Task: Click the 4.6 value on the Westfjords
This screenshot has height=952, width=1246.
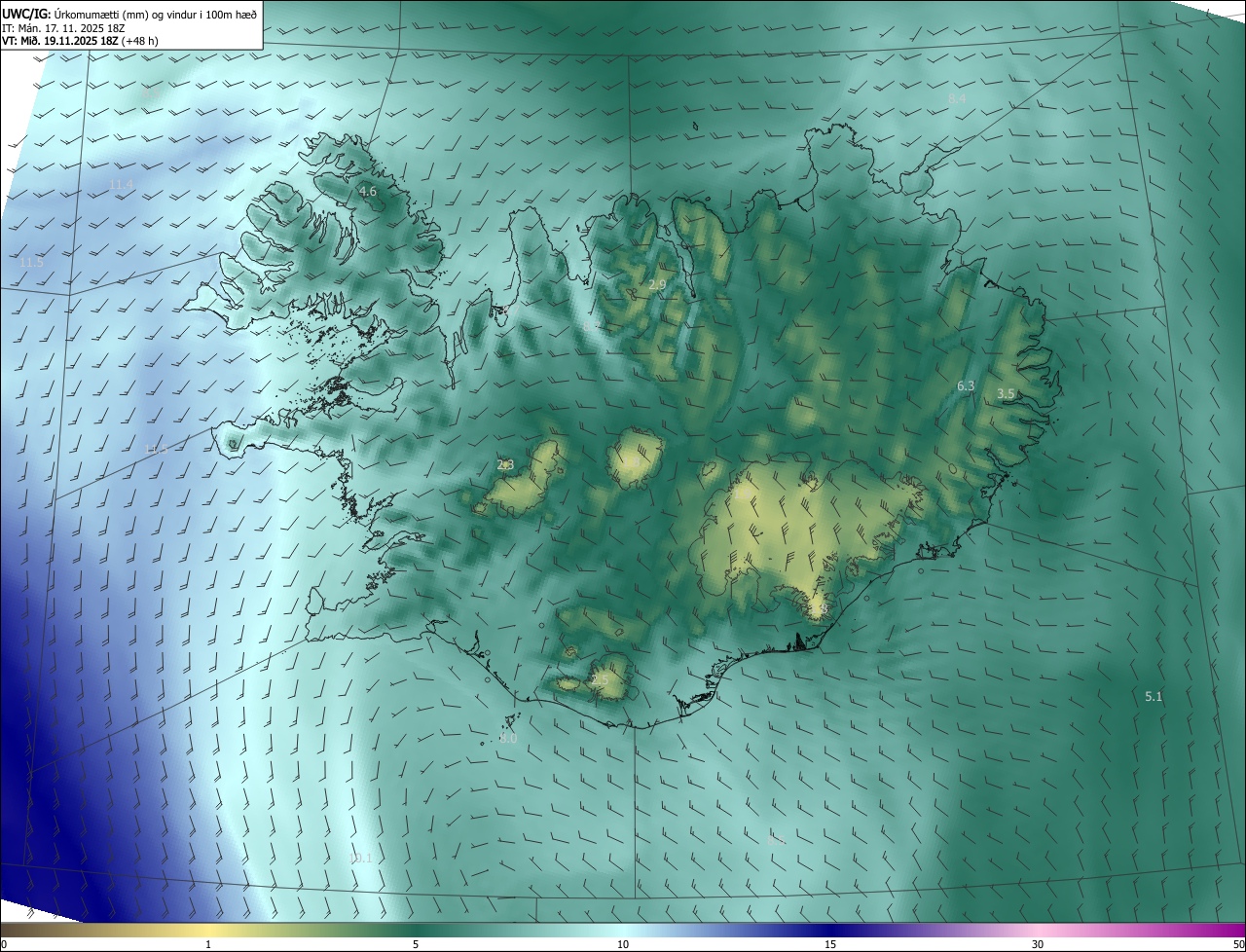Action: pyautogui.click(x=368, y=192)
